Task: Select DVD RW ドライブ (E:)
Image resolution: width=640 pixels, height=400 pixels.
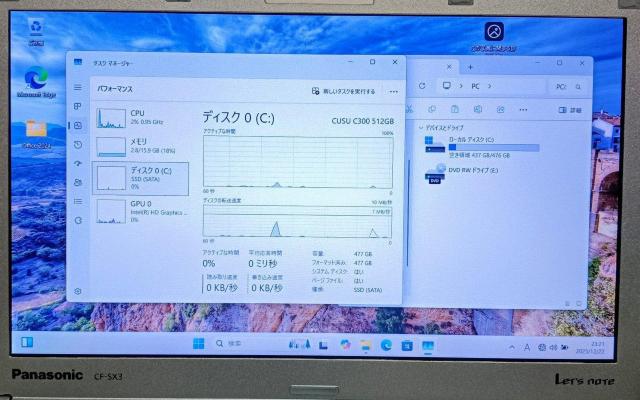Action: [461, 174]
